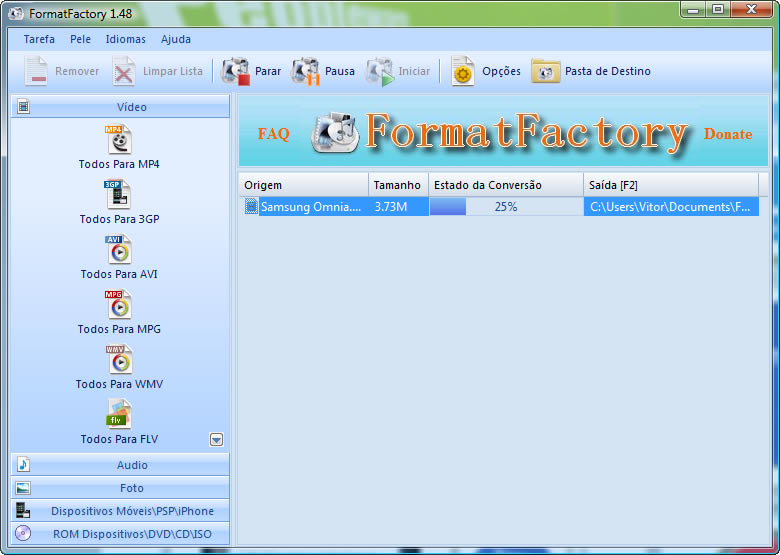Open the Idiomas menu
This screenshot has height=555, width=780.
pos(126,39)
